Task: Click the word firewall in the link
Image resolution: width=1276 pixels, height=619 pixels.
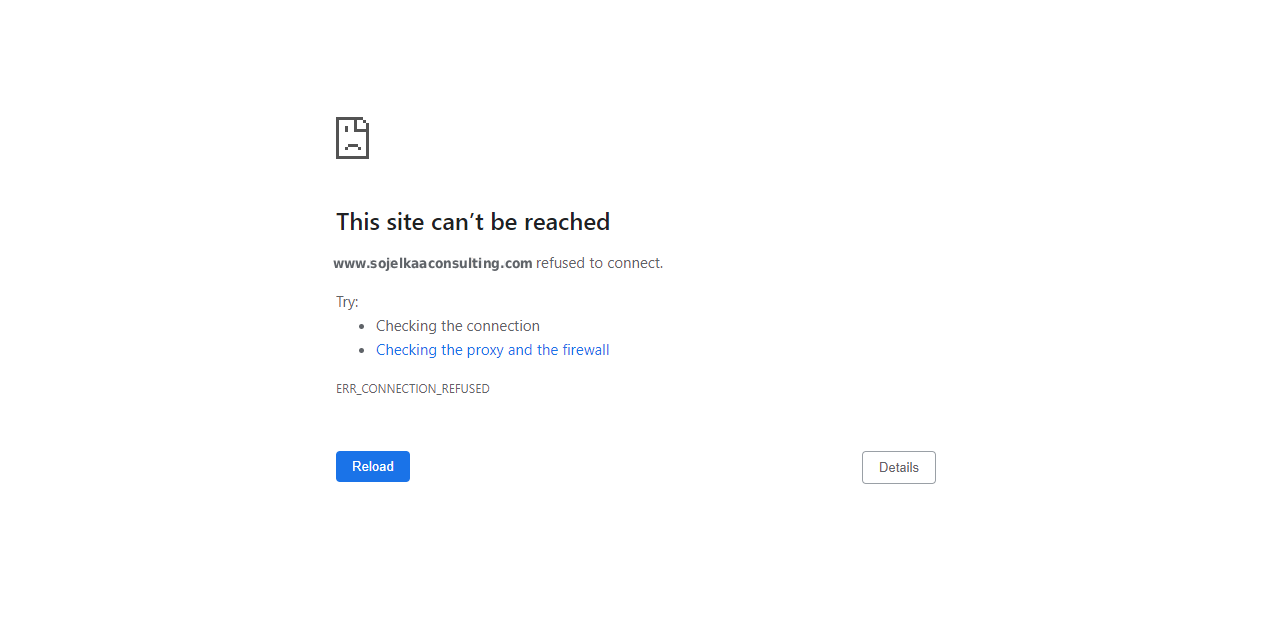Action: (x=586, y=350)
